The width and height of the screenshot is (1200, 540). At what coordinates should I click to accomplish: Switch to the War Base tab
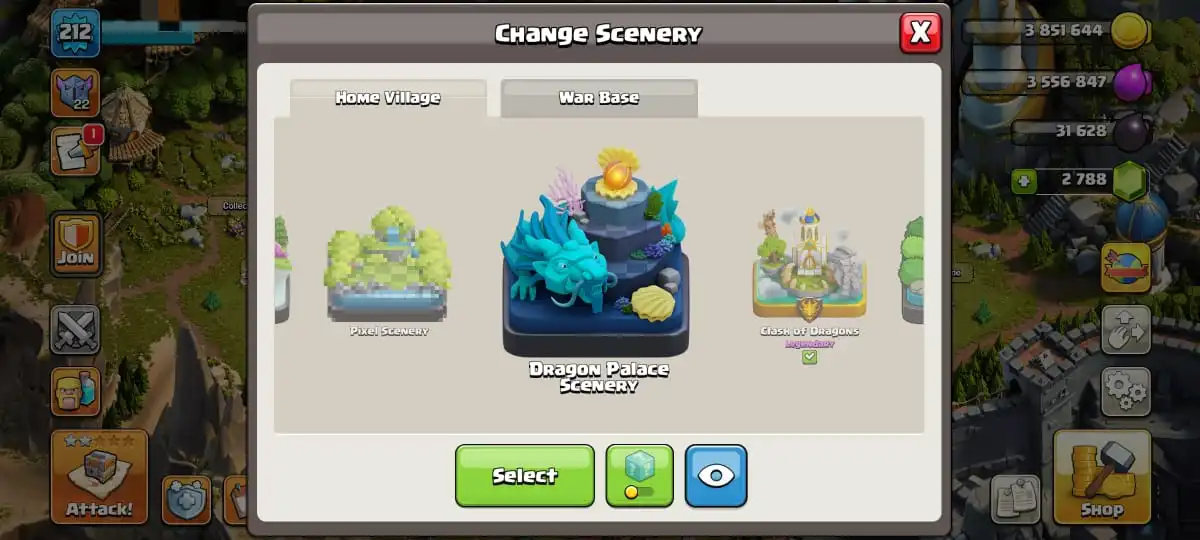coord(599,98)
